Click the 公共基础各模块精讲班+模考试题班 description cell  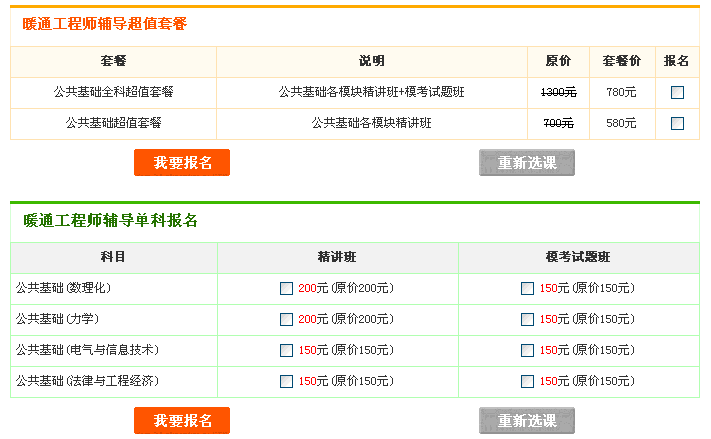[x=371, y=92]
